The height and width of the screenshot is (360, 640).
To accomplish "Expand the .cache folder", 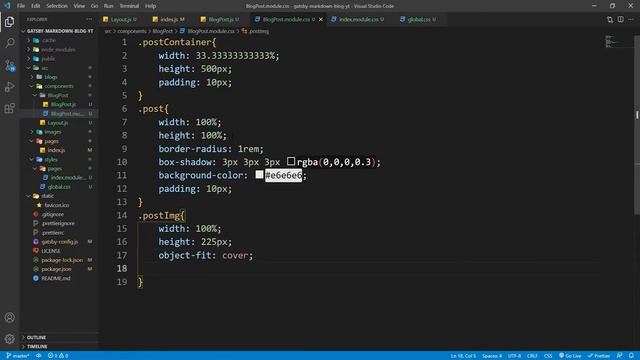I will point(48,40).
